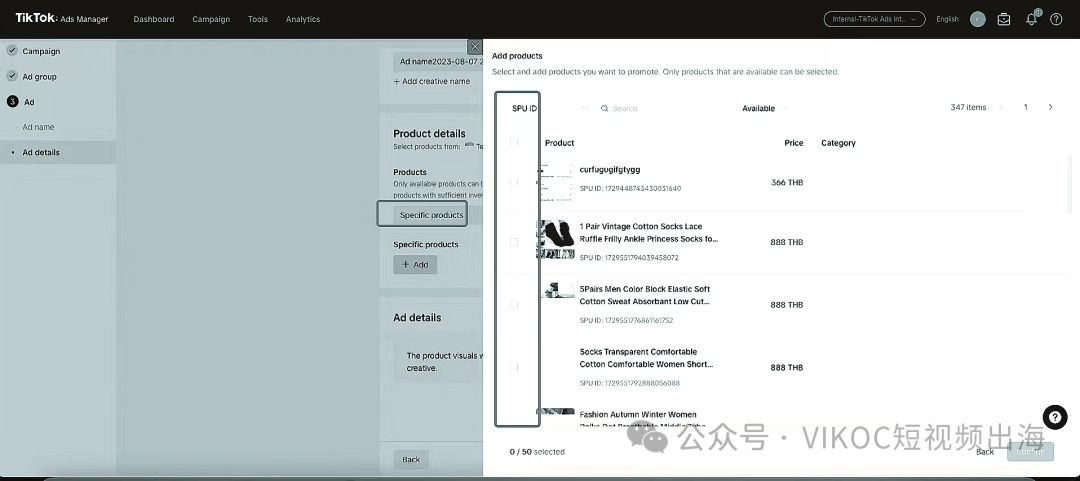Open the Internal-TikTok Ads account dropdown
1080x481 pixels.
tap(874, 19)
